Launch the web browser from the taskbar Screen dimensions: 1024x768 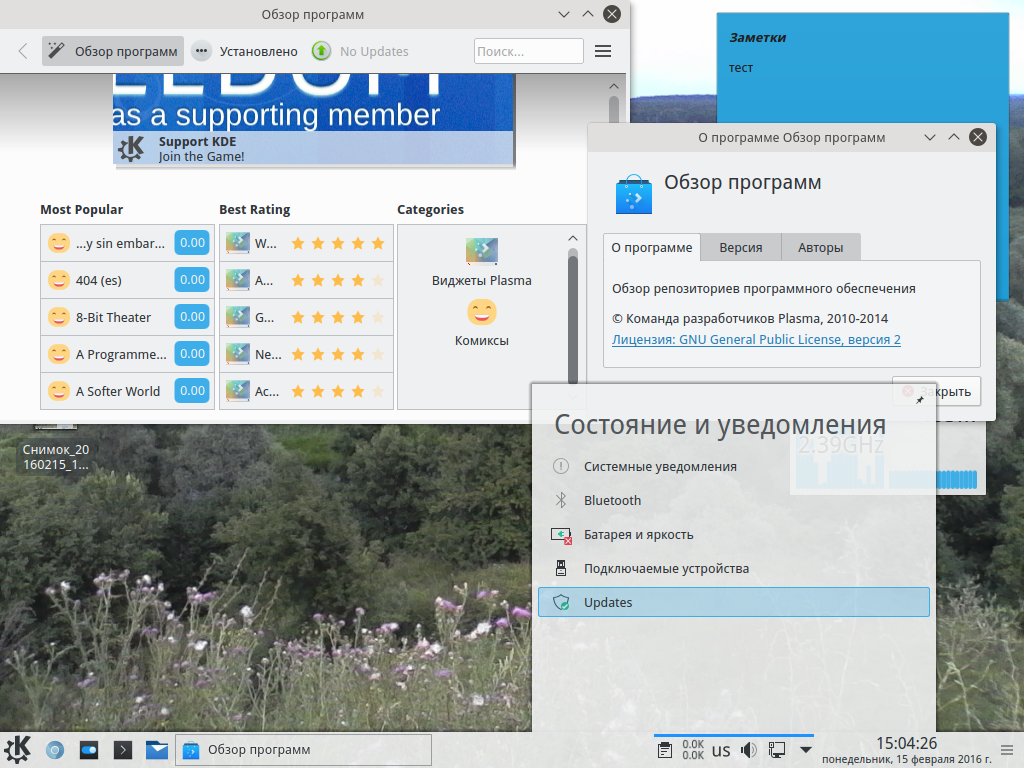(55, 750)
